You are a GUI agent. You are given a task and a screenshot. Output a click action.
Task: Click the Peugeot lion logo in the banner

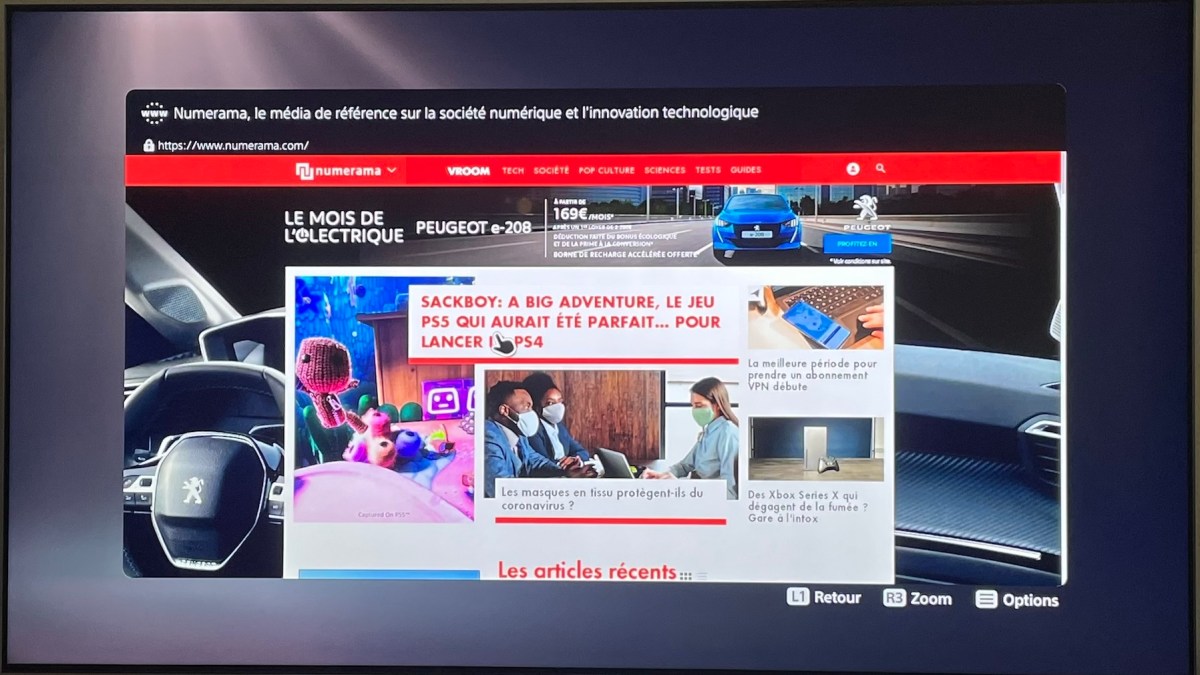tap(866, 207)
